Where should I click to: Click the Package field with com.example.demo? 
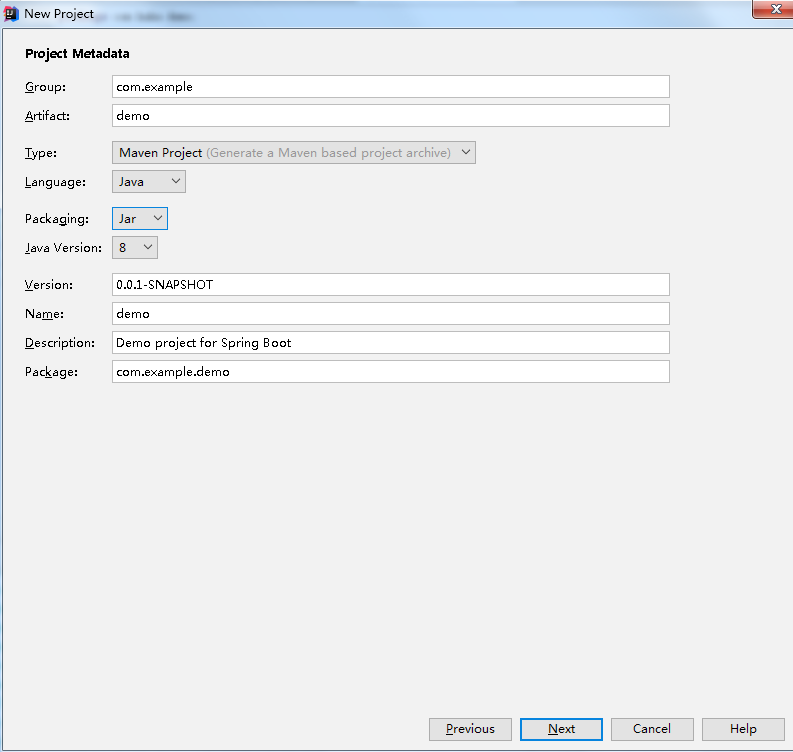coord(390,371)
